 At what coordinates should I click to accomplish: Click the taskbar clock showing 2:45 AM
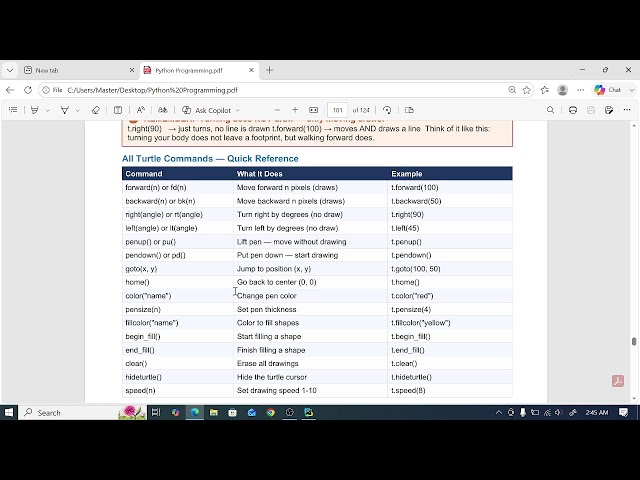click(597, 413)
